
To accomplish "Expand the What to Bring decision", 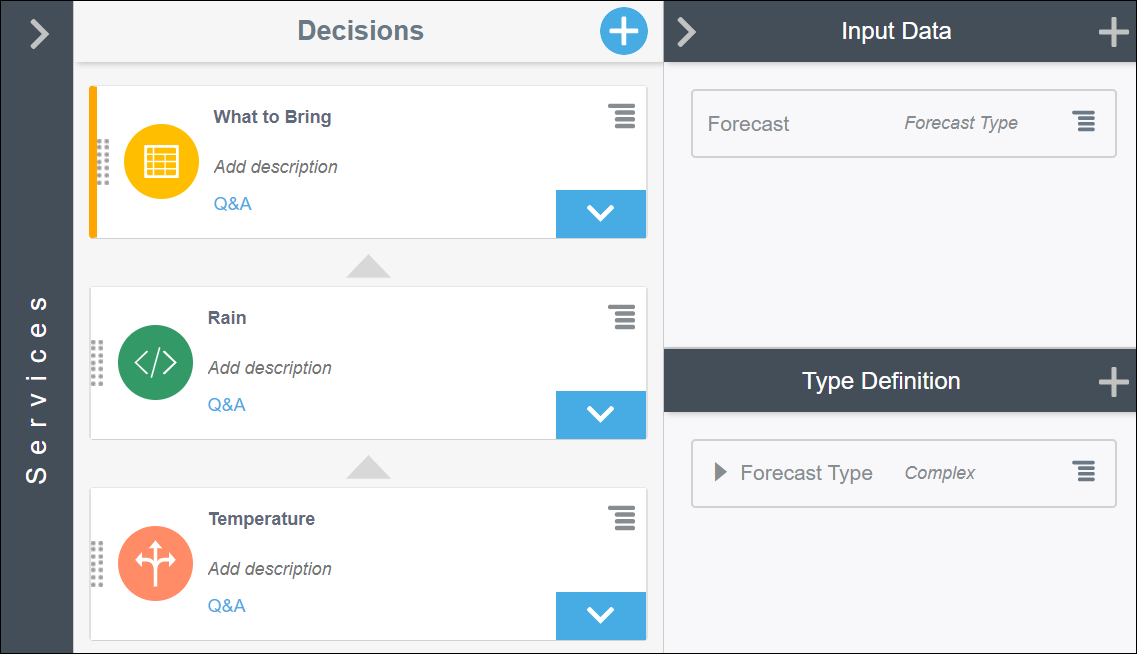I will [600, 213].
